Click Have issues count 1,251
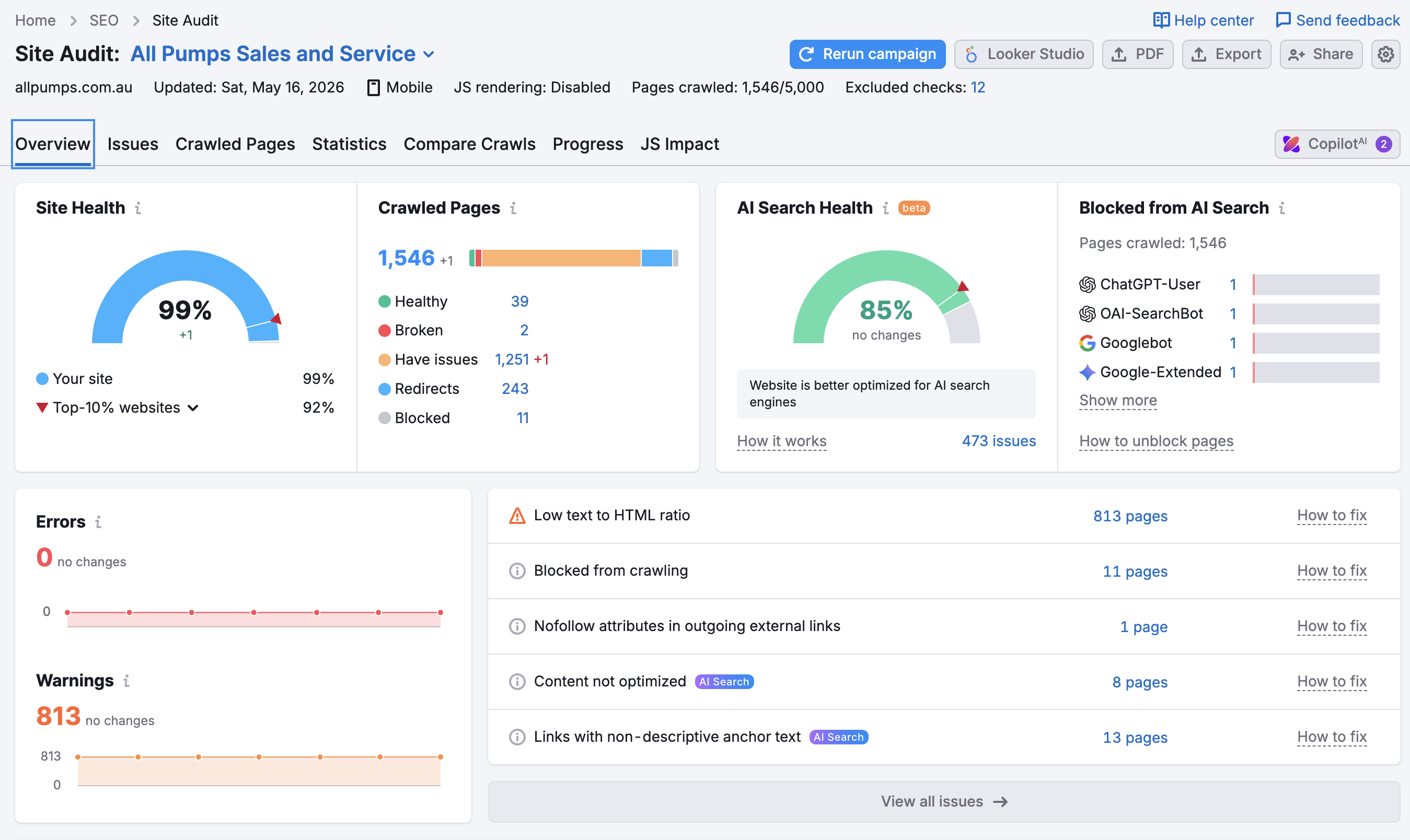1410x840 pixels. (x=511, y=360)
